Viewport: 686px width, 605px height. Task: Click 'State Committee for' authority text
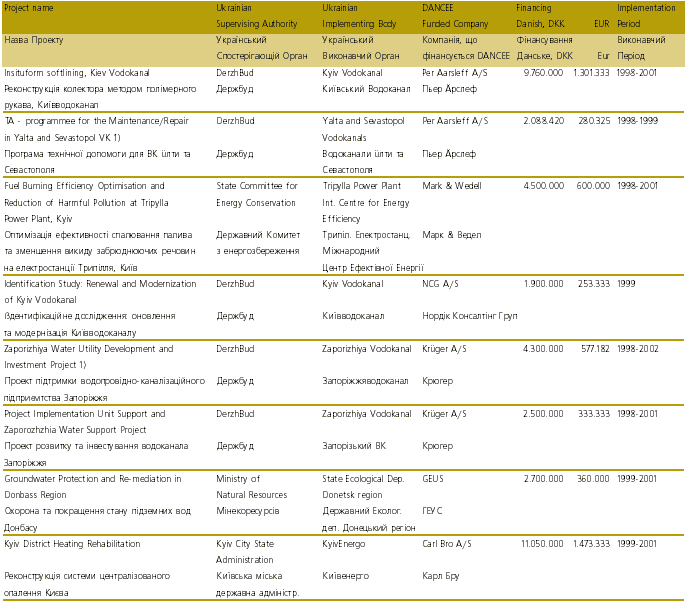tap(257, 186)
